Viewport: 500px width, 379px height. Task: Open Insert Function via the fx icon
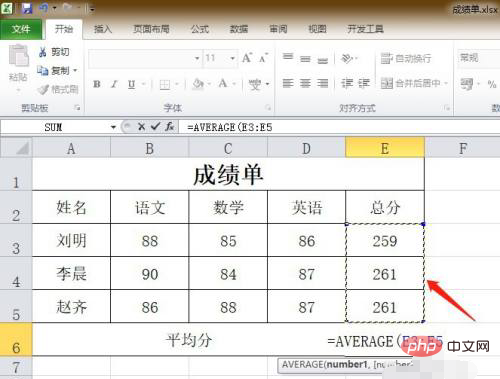click(x=170, y=127)
